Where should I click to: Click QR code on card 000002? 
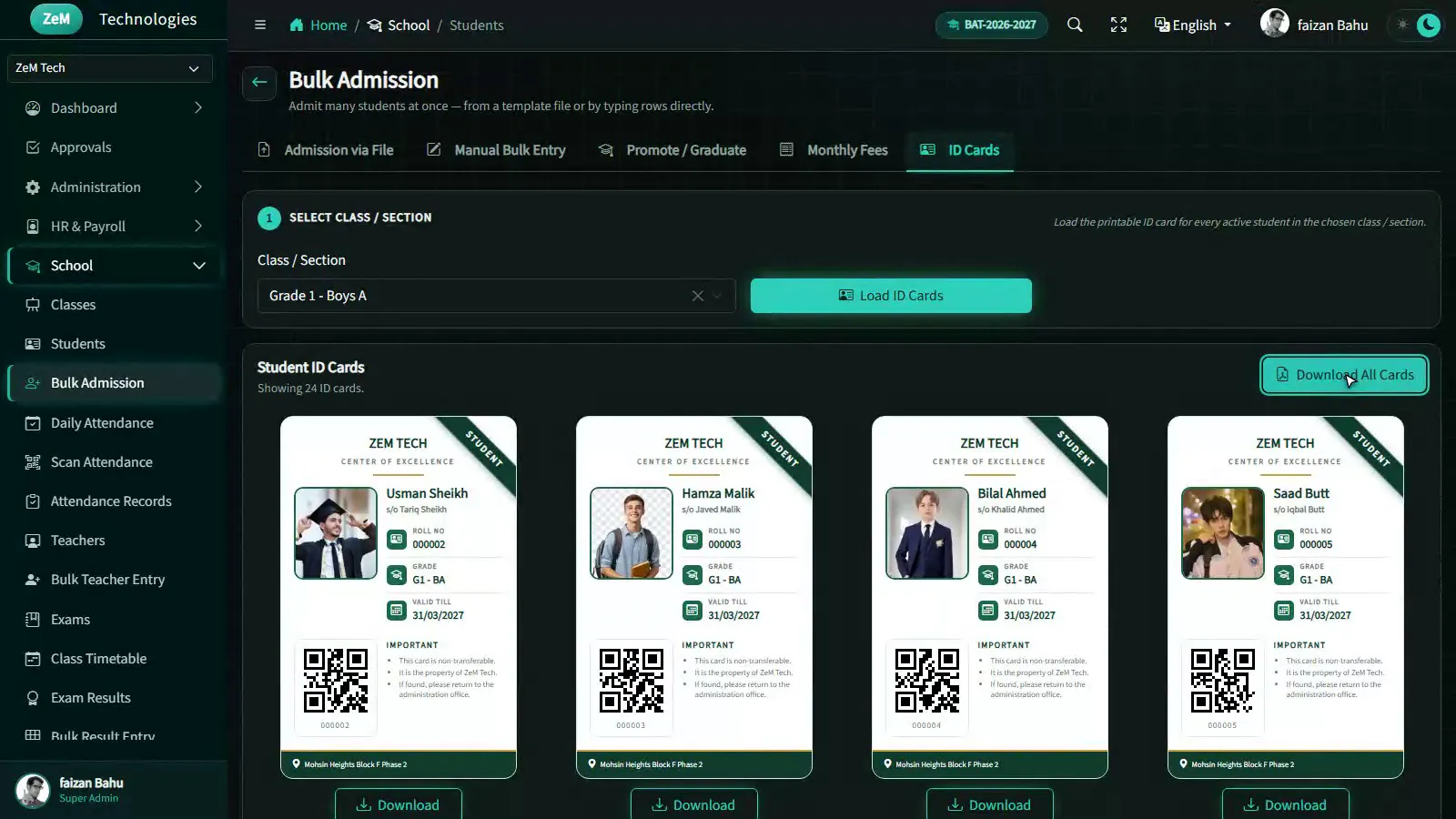pyautogui.click(x=336, y=681)
